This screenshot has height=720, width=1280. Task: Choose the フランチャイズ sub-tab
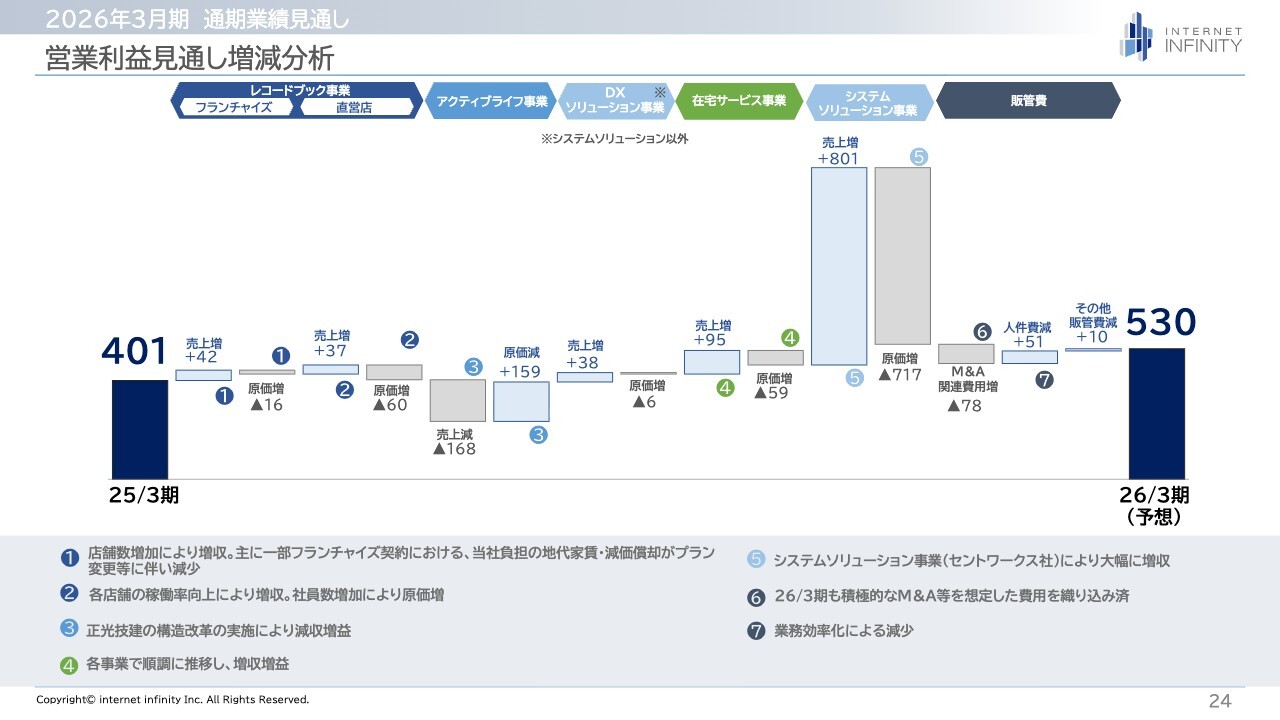click(235, 108)
